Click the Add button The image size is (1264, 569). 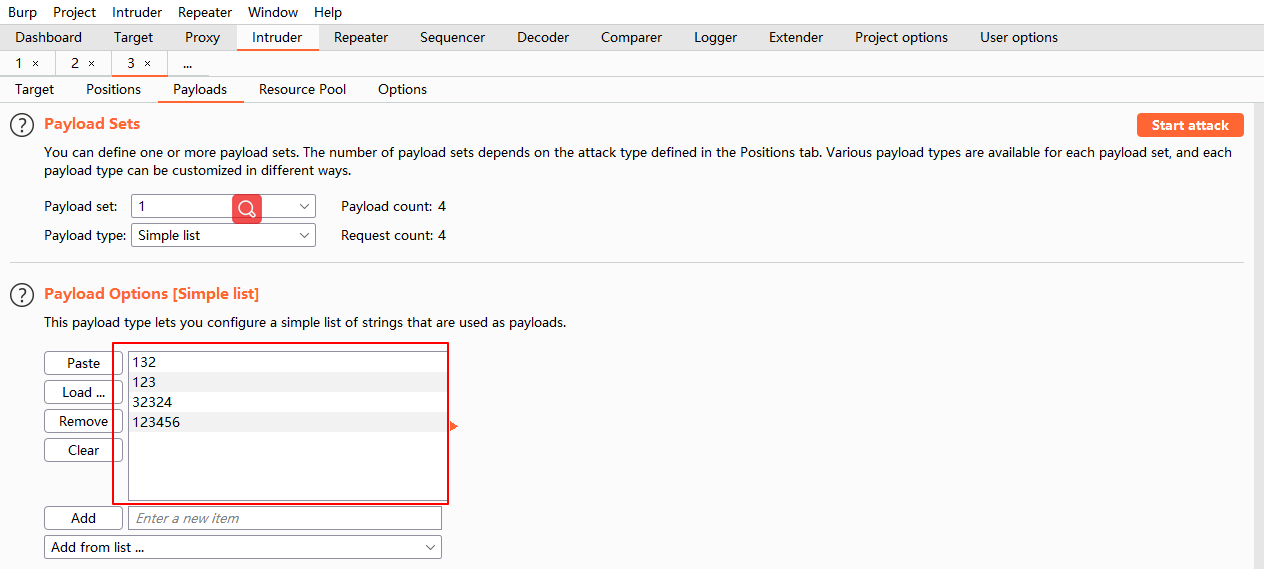84,518
